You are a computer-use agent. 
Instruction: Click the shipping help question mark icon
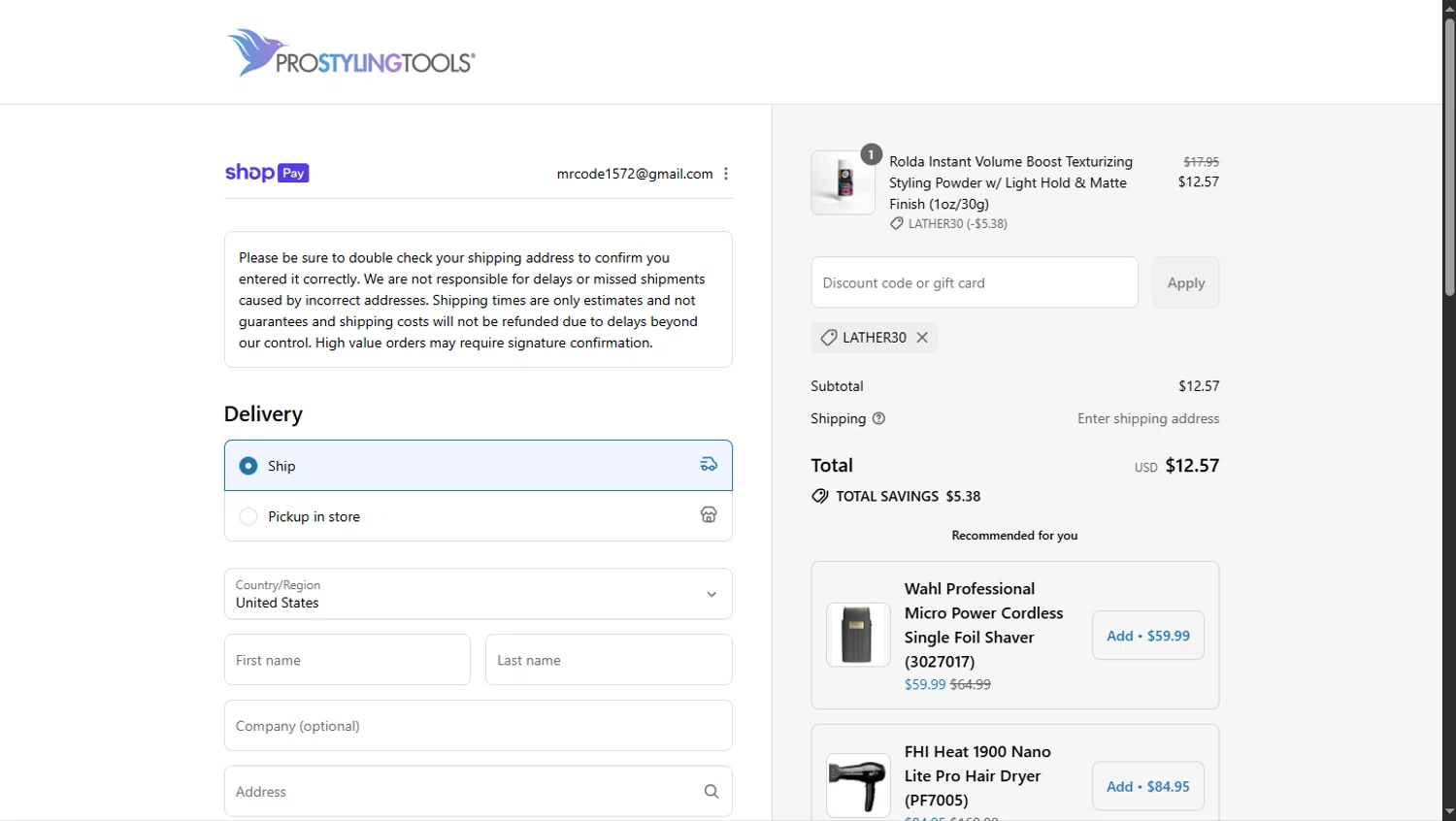click(x=879, y=418)
